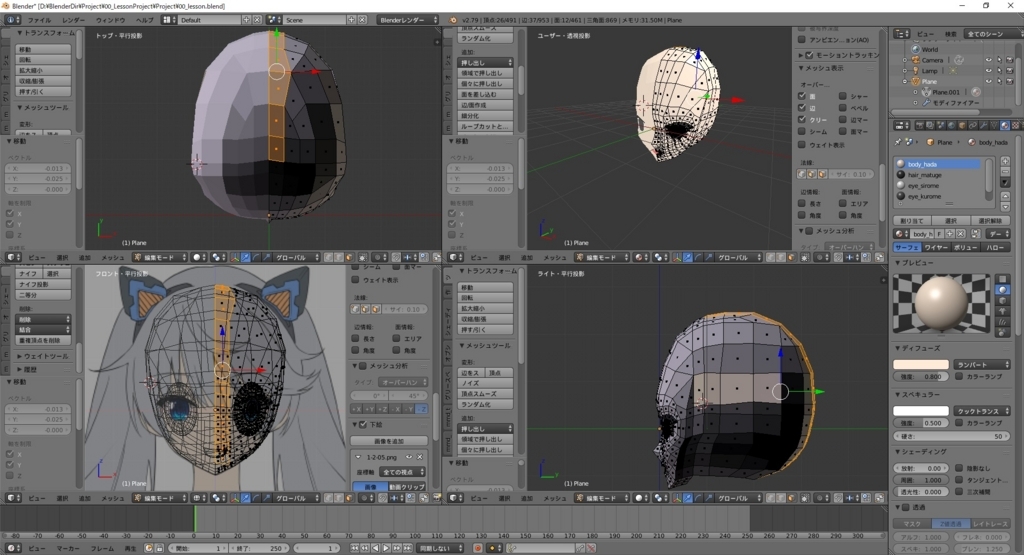Click the add material slot plus icon
1024x555 pixels.
tap(1005, 163)
